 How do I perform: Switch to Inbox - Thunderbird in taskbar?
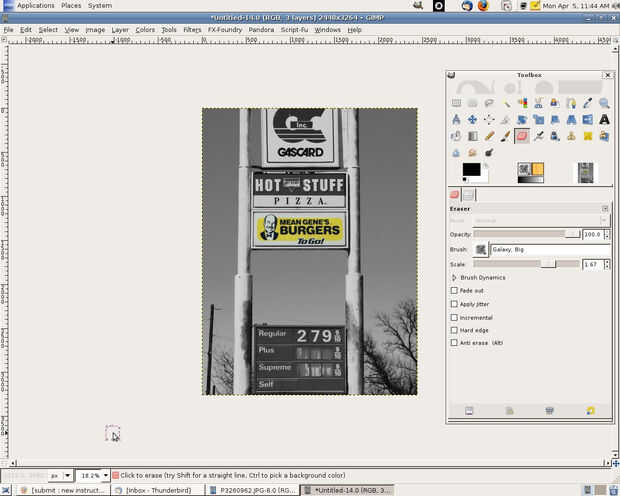pyautogui.click(x=159, y=490)
